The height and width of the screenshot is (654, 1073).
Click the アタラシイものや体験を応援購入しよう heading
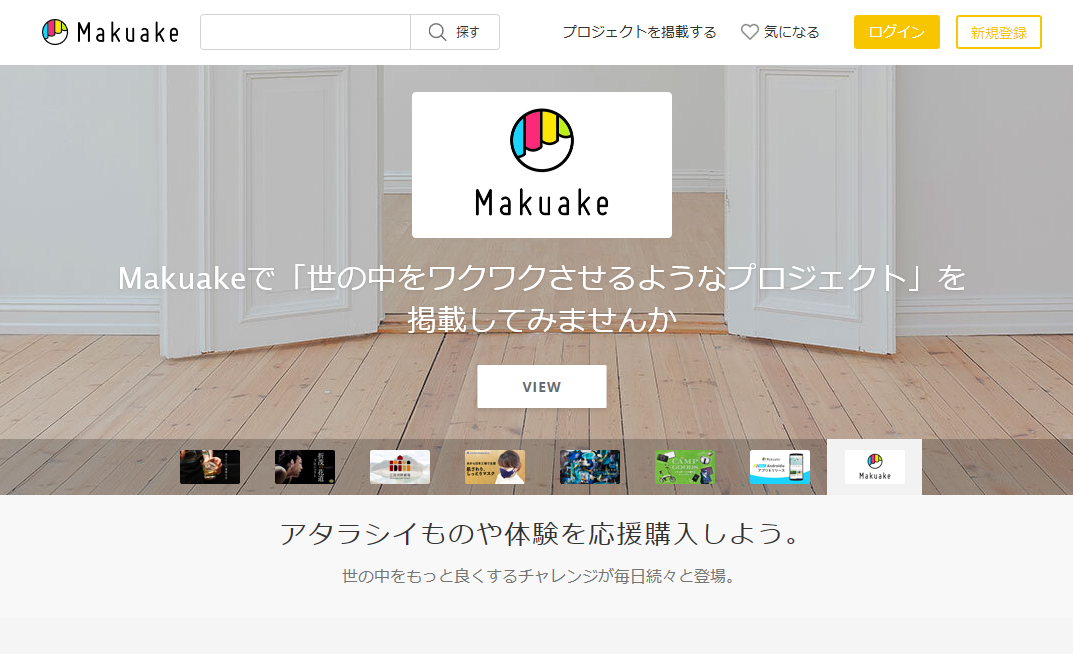[541, 534]
